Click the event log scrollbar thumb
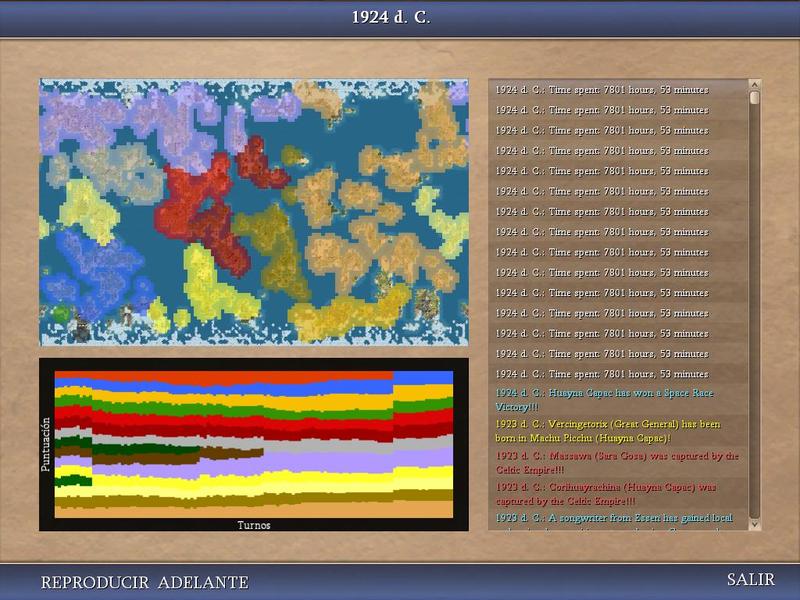This screenshot has height=600, width=800. [755, 98]
